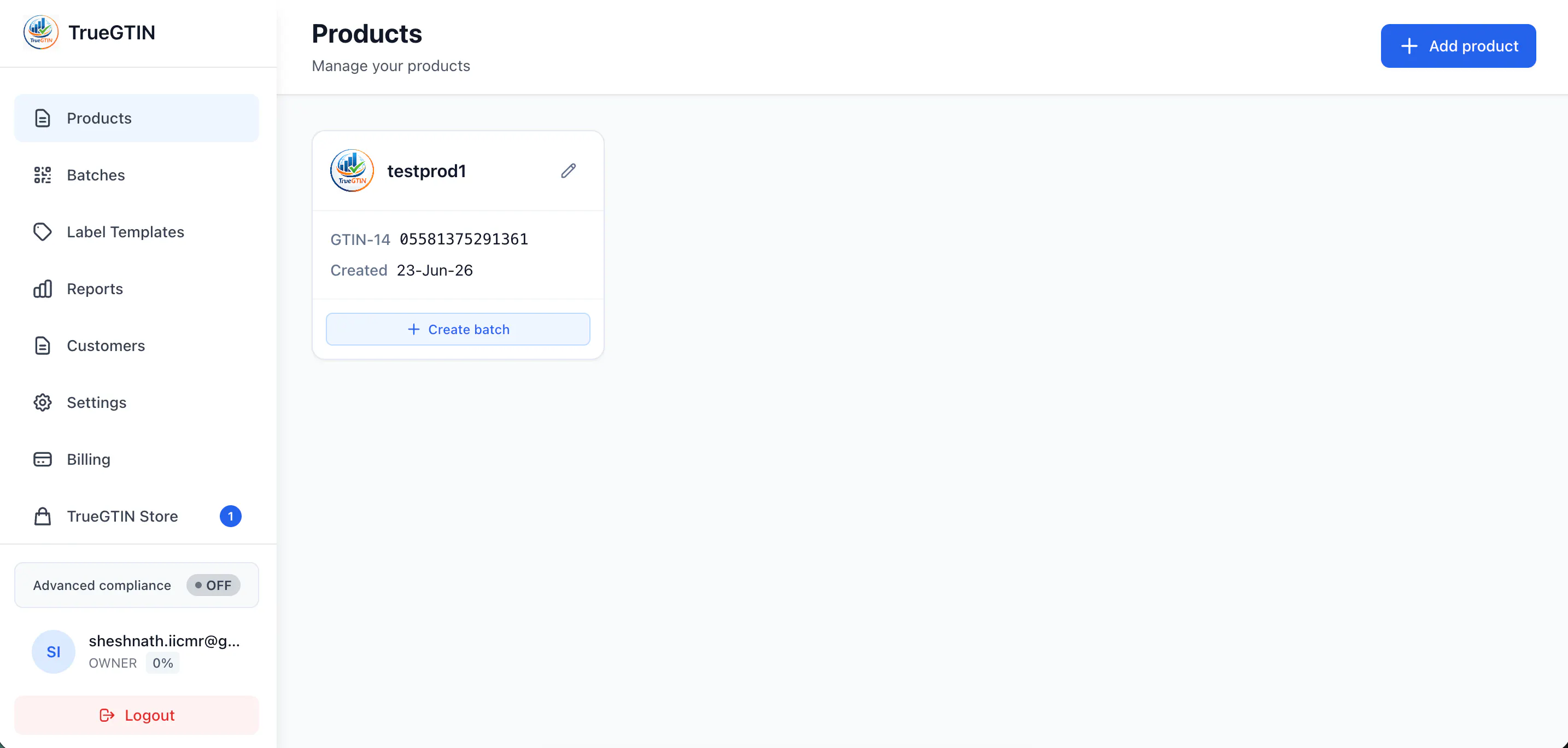Click Create batch on testprod1 card
This screenshot has height=748, width=1568.
click(458, 329)
